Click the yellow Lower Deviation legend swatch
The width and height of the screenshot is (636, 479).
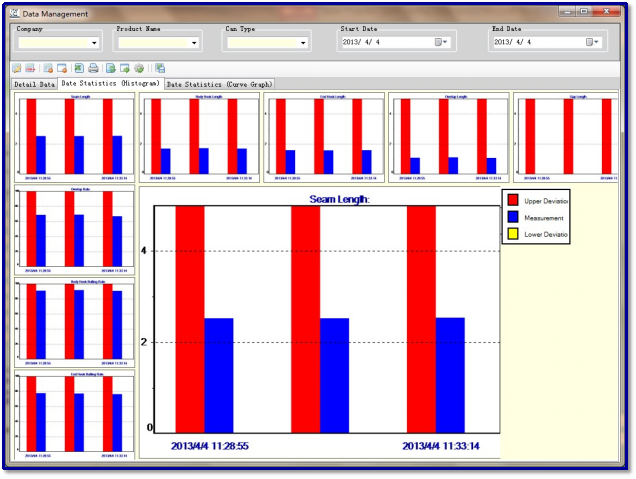click(513, 233)
